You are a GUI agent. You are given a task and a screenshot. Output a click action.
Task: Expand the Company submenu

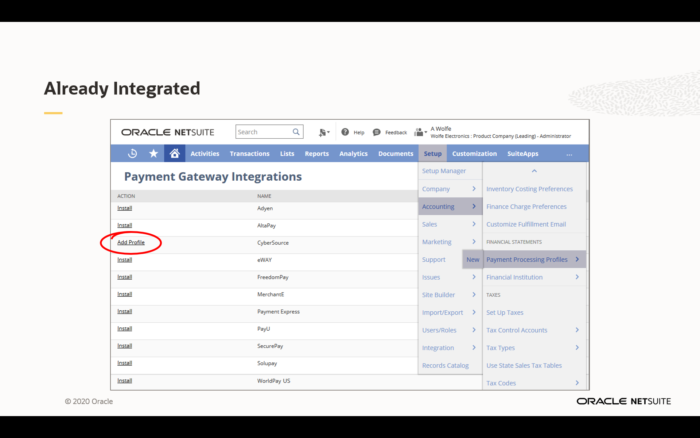[x=450, y=189]
